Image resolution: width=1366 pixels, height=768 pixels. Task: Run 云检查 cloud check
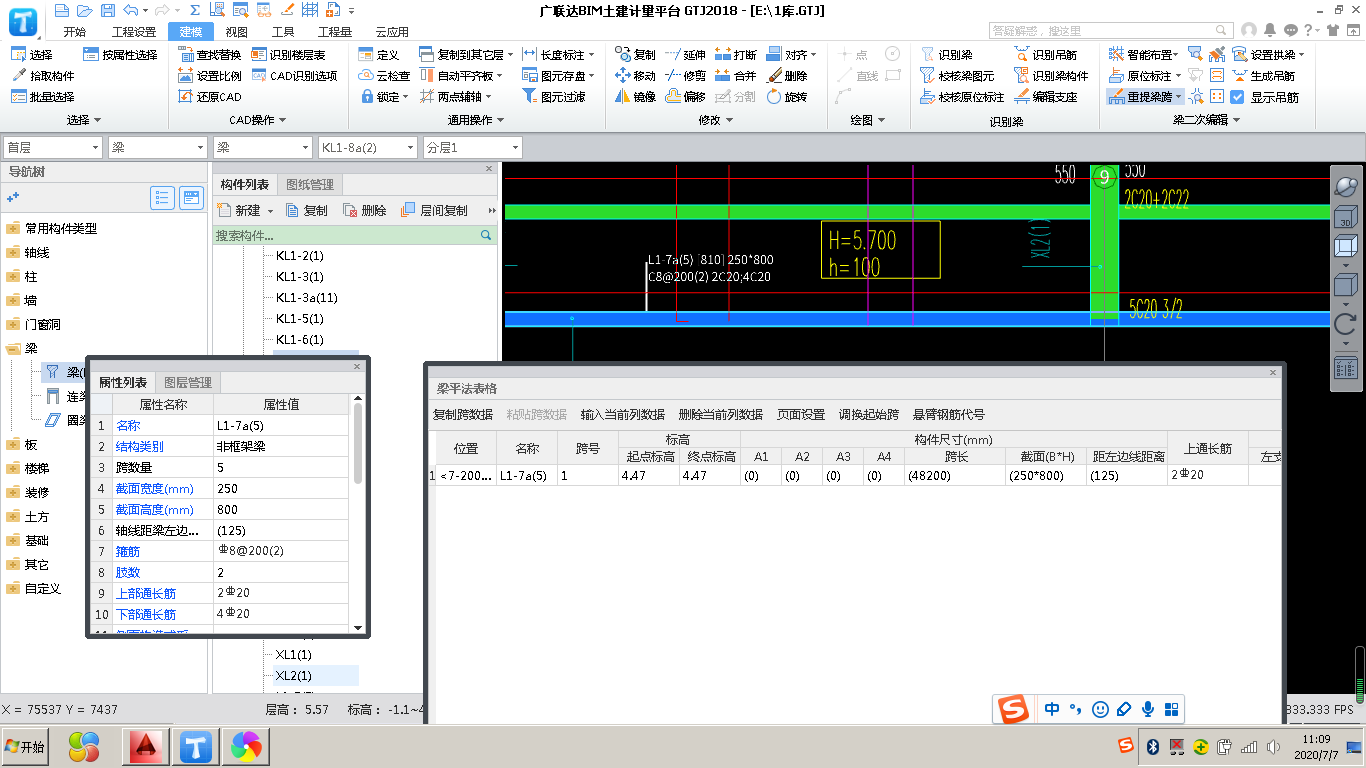click(384, 76)
